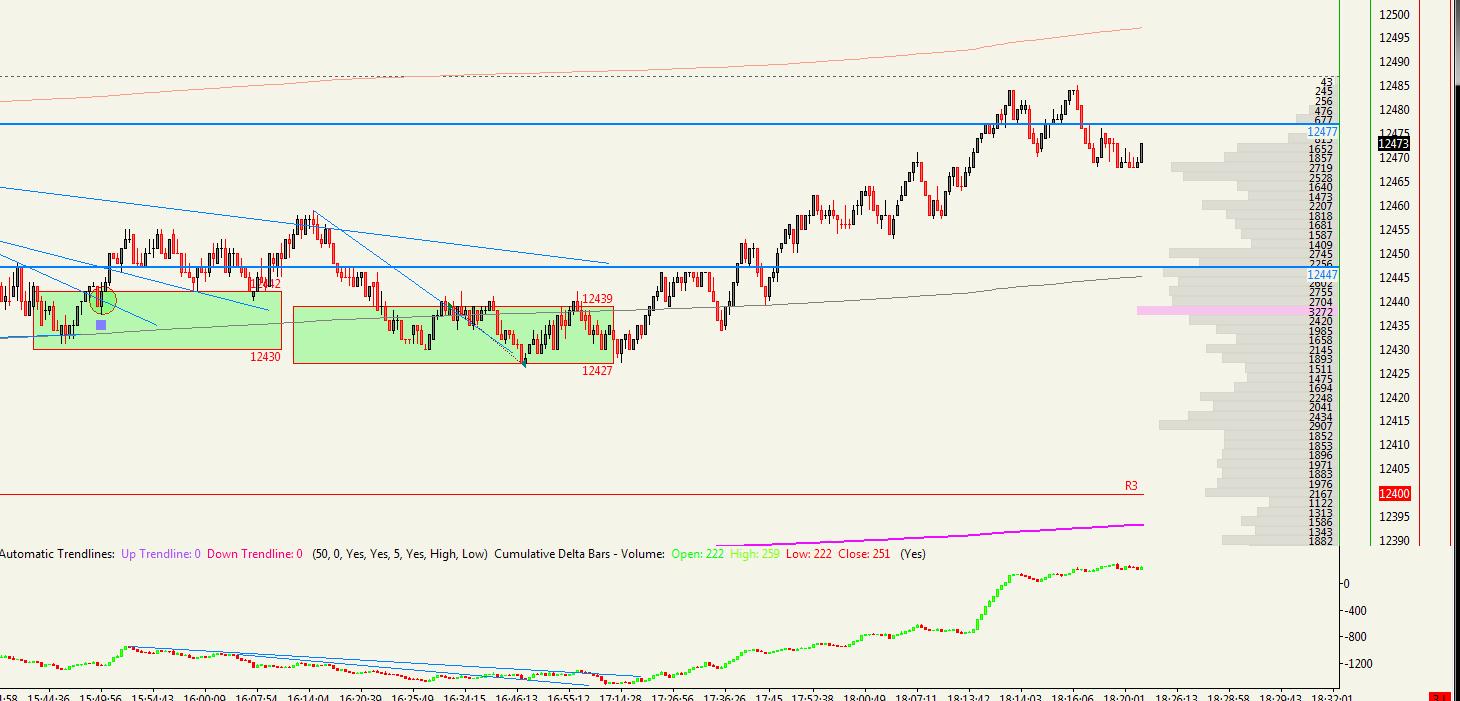Image resolution: width=1460 pixels, height=701 pixels.
Task: Click the 12460 price axis label
Action: (1394, 206)
